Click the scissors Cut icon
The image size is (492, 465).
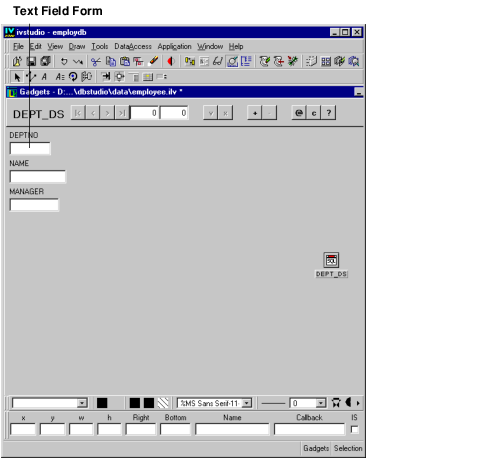96,62
